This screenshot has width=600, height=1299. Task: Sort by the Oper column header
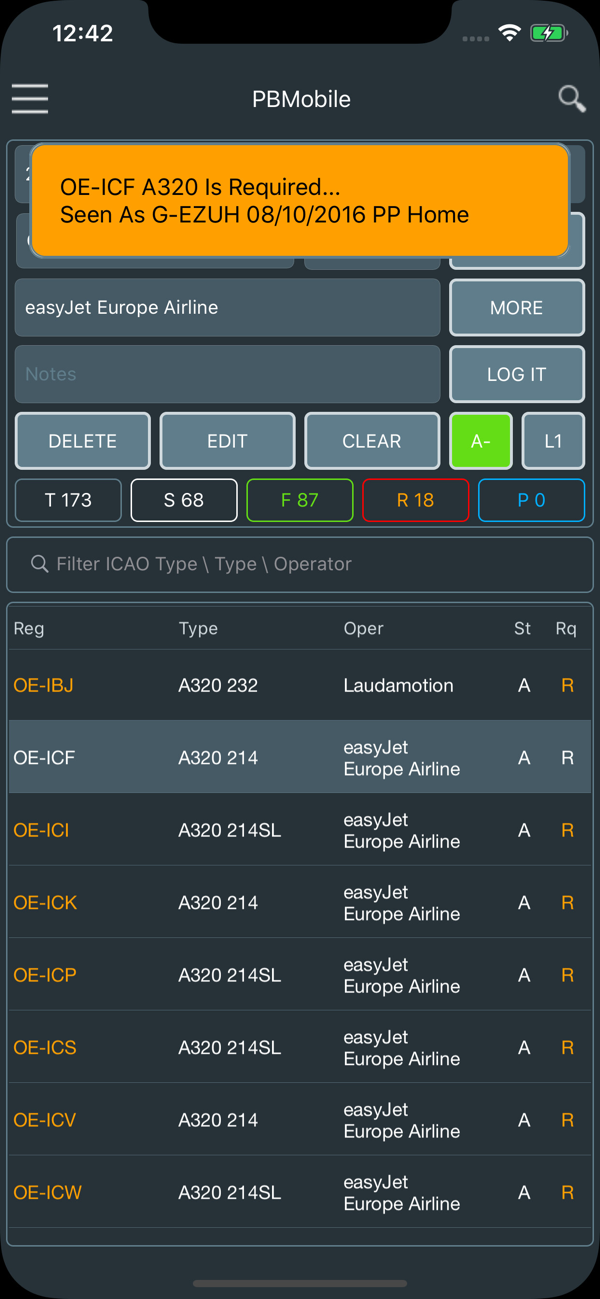click(x=363, y=629)
